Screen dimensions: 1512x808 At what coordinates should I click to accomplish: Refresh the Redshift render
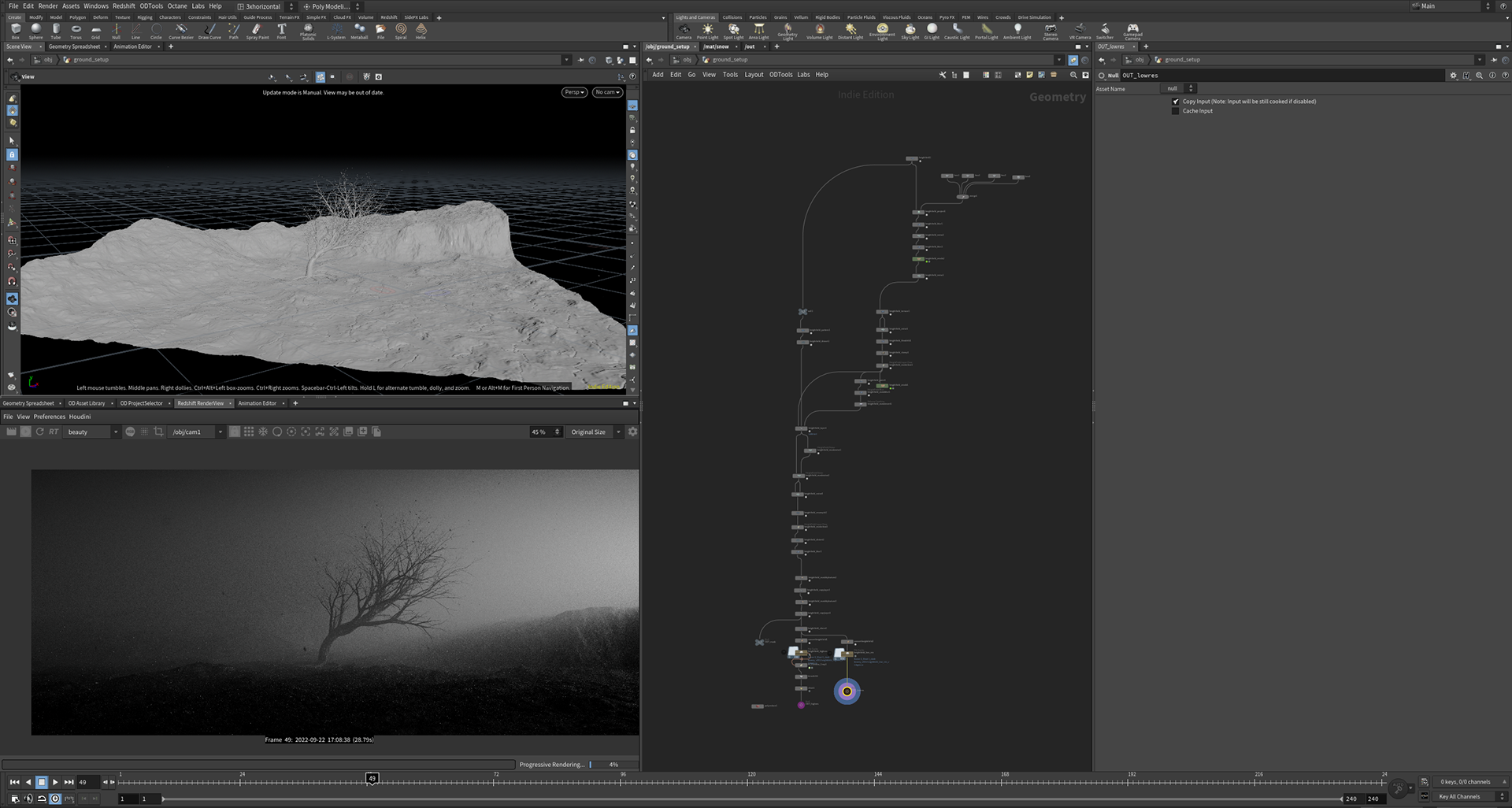[x=39, y=432]
